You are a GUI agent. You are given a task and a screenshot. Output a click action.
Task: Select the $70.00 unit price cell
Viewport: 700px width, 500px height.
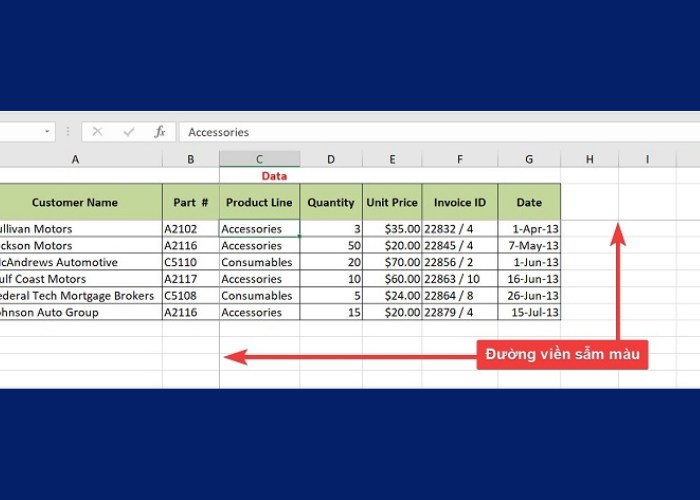tap(392, 262)
